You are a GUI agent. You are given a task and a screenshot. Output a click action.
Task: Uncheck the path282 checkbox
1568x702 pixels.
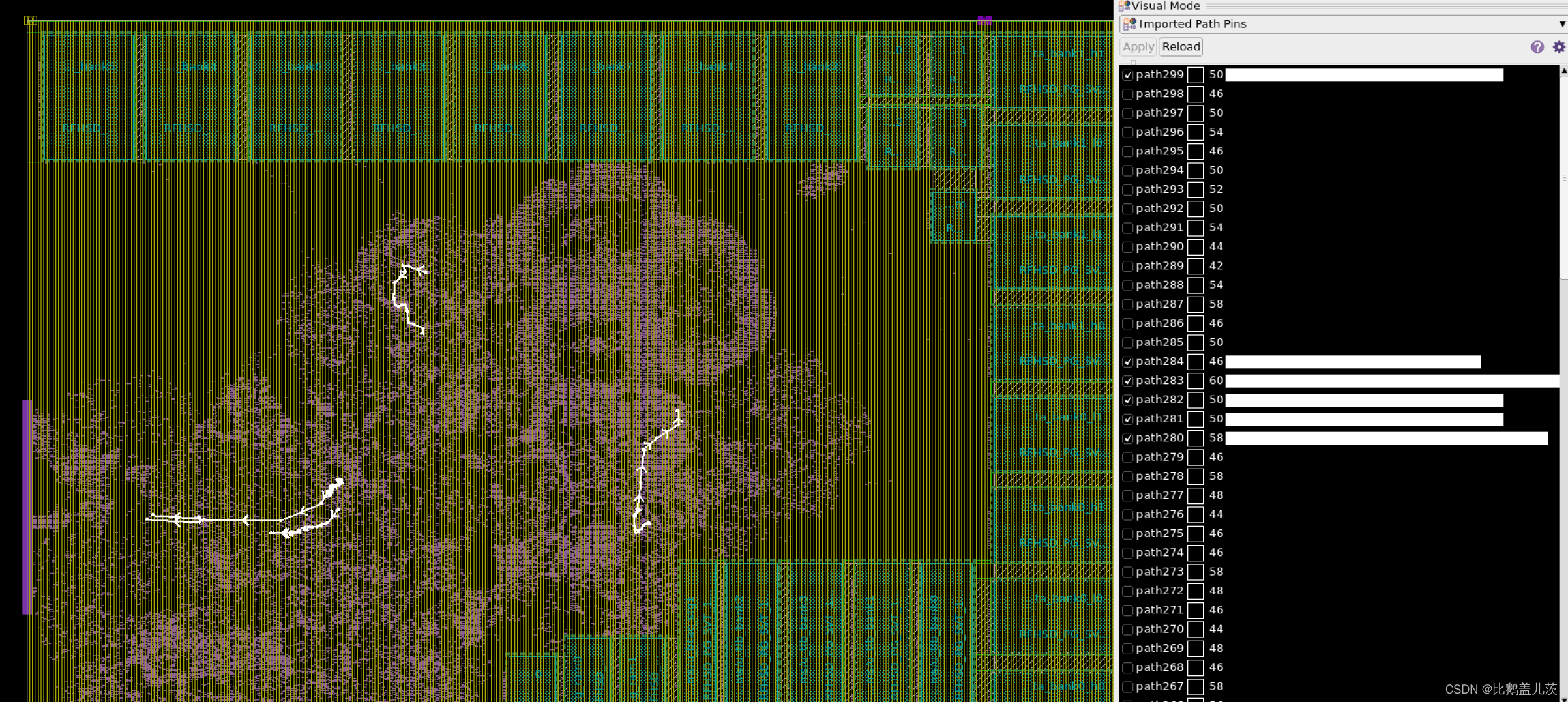click(1128, 400)
